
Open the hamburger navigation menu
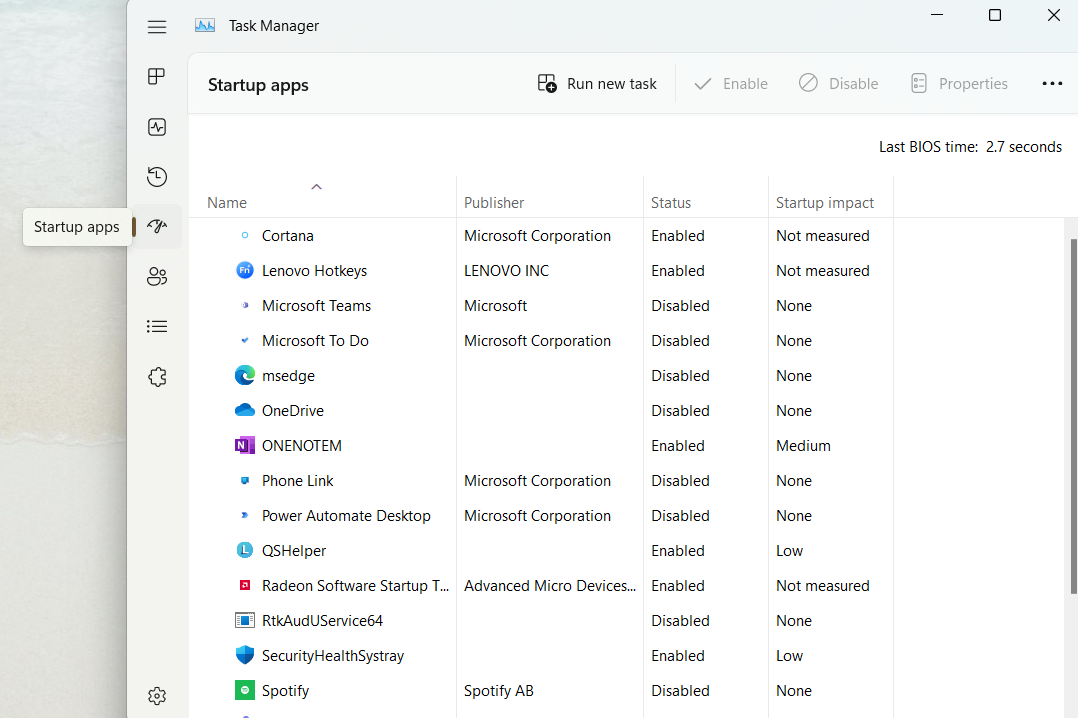(x=157, y=27)
